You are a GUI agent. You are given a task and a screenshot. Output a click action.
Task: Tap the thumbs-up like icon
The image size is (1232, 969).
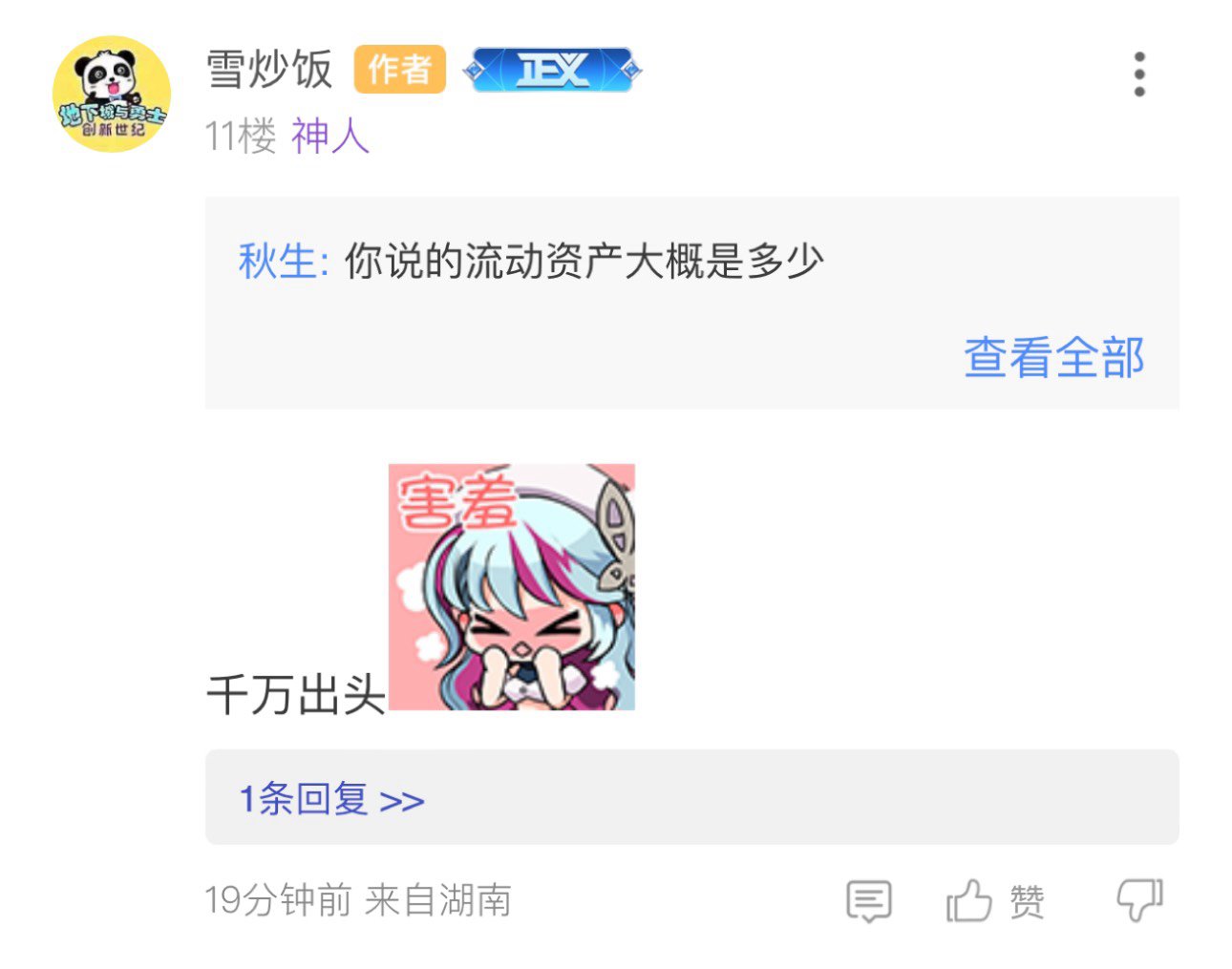click(x=968, y=900)
